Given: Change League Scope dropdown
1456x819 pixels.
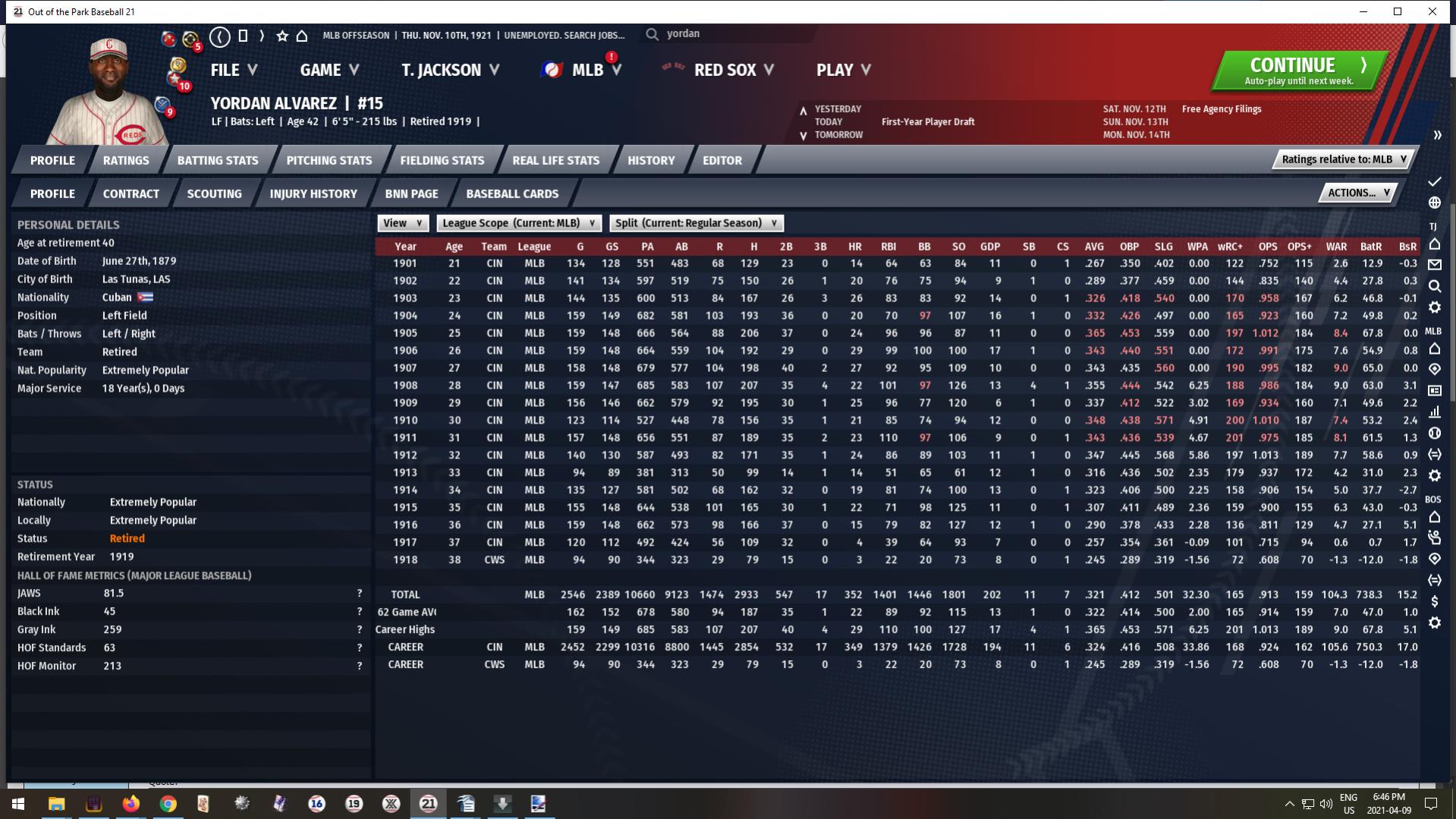Looking at the screenshot, I should [x=520, y=223].
